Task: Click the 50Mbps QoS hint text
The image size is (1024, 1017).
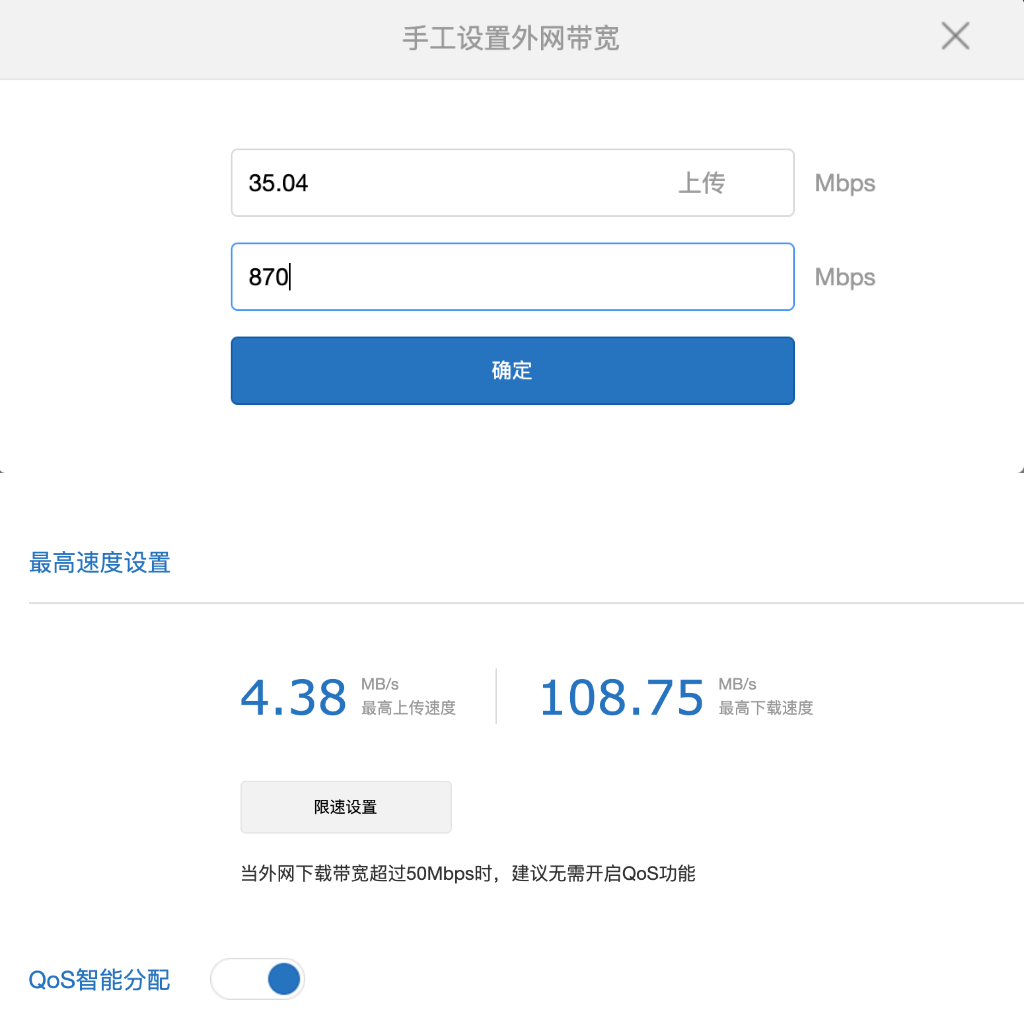Action: point(468,873)
